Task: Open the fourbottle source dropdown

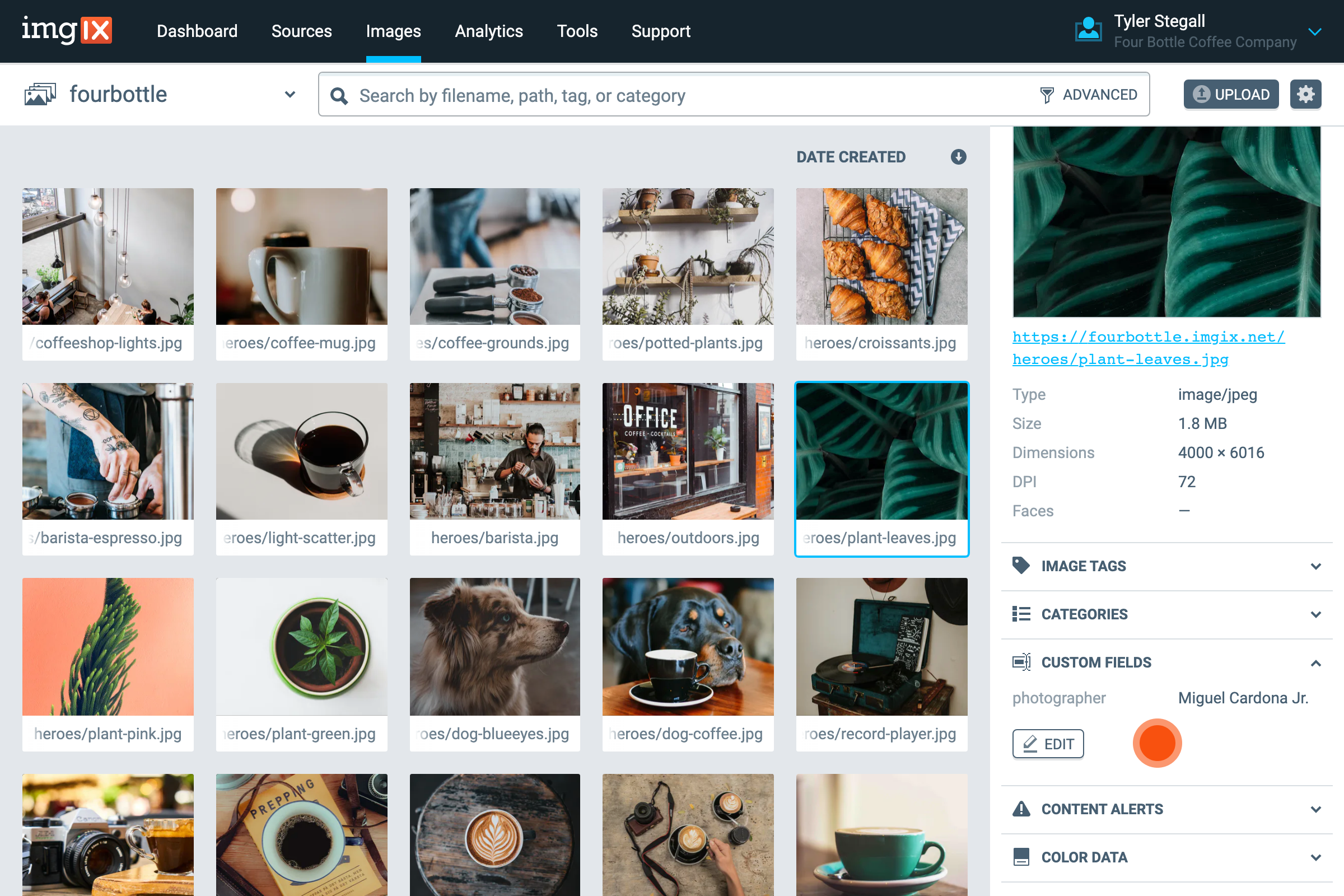Action: 290,94
